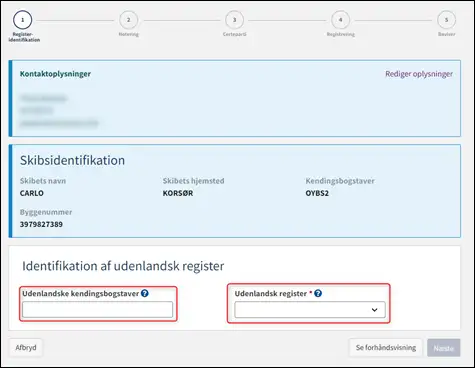475x368 pixels.
Task: Go to step 4 in the stepper
Action: point(340,20)
